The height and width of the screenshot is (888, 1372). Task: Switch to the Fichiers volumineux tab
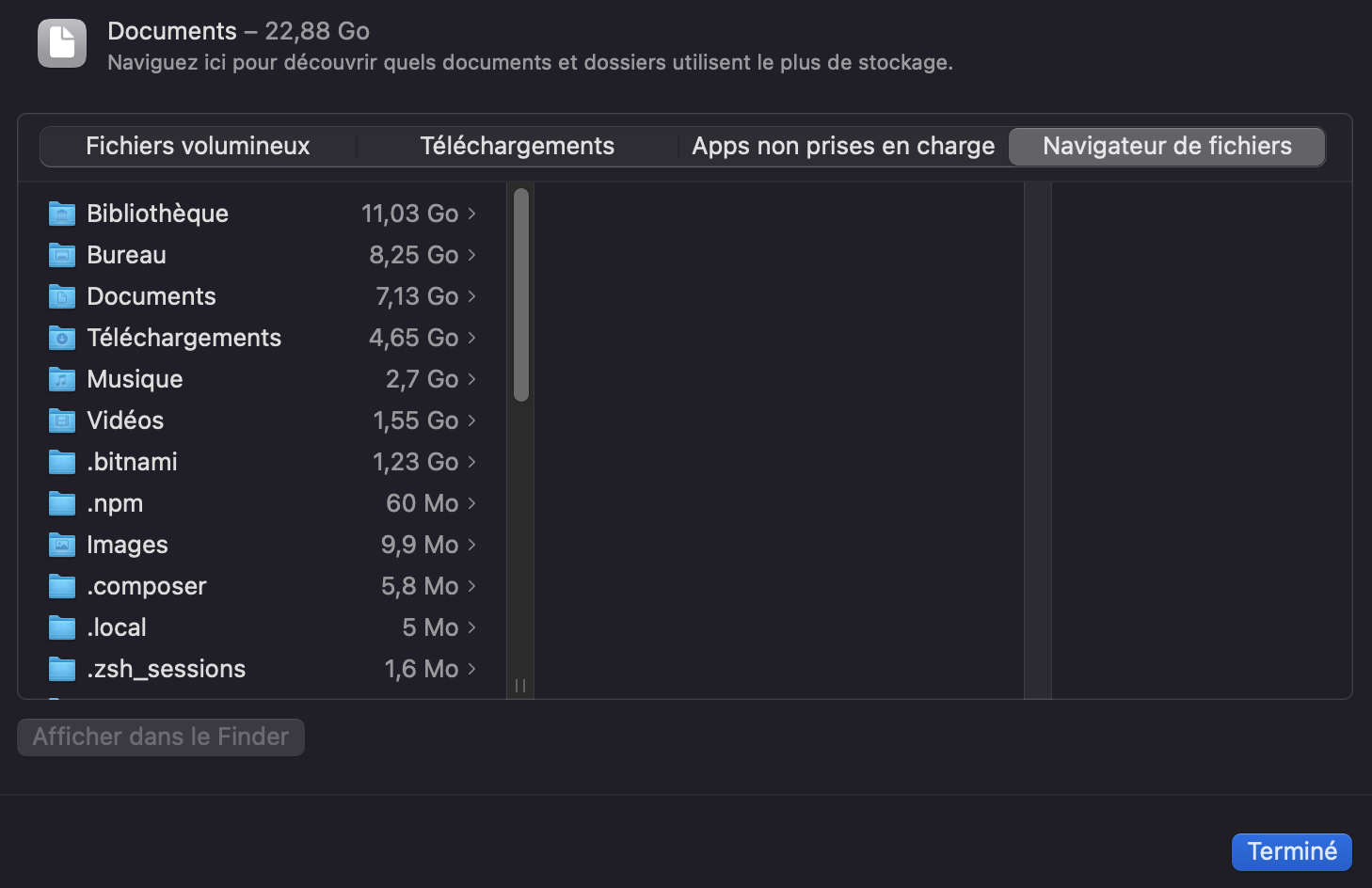(197, 146)
